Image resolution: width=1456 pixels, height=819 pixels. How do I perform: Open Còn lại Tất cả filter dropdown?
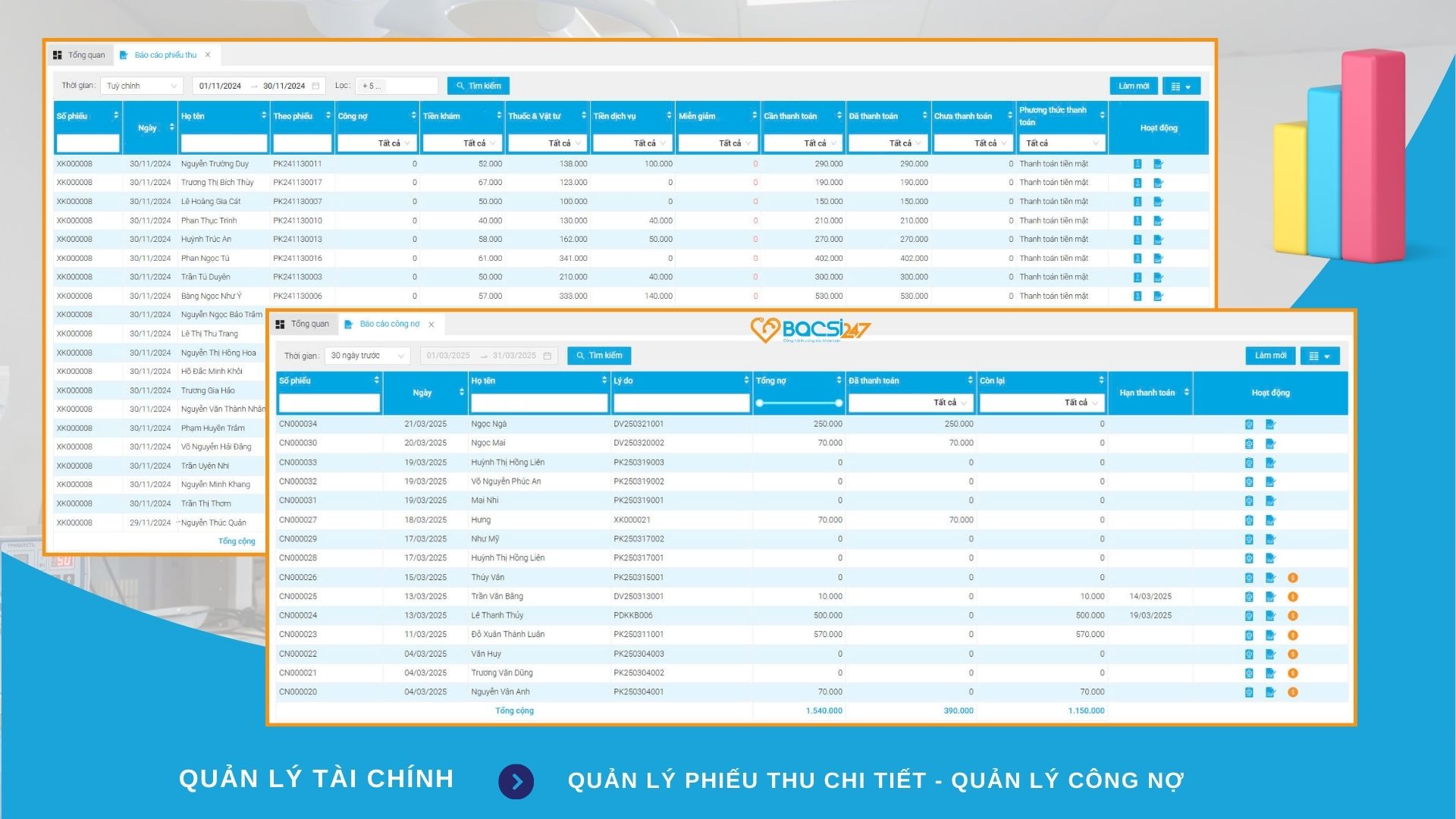point(1041,403)
